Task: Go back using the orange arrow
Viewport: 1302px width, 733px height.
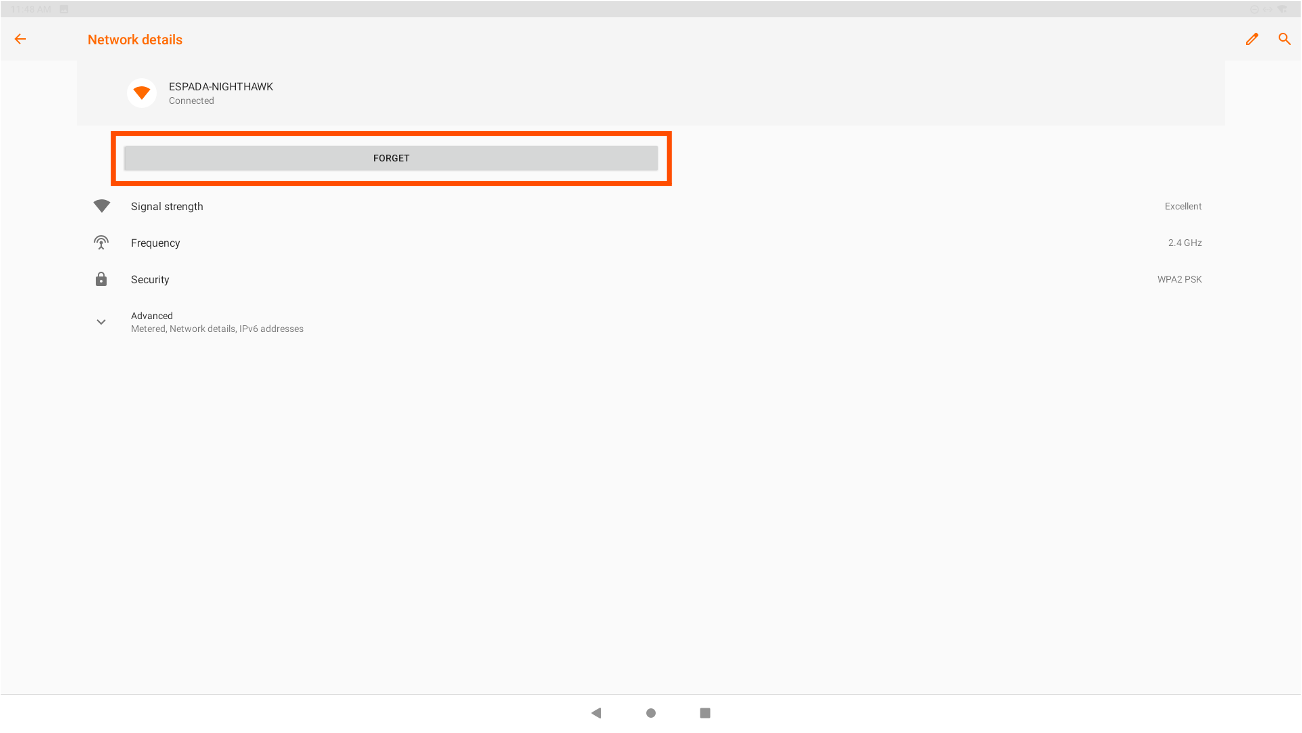Action: pos(20,39)
